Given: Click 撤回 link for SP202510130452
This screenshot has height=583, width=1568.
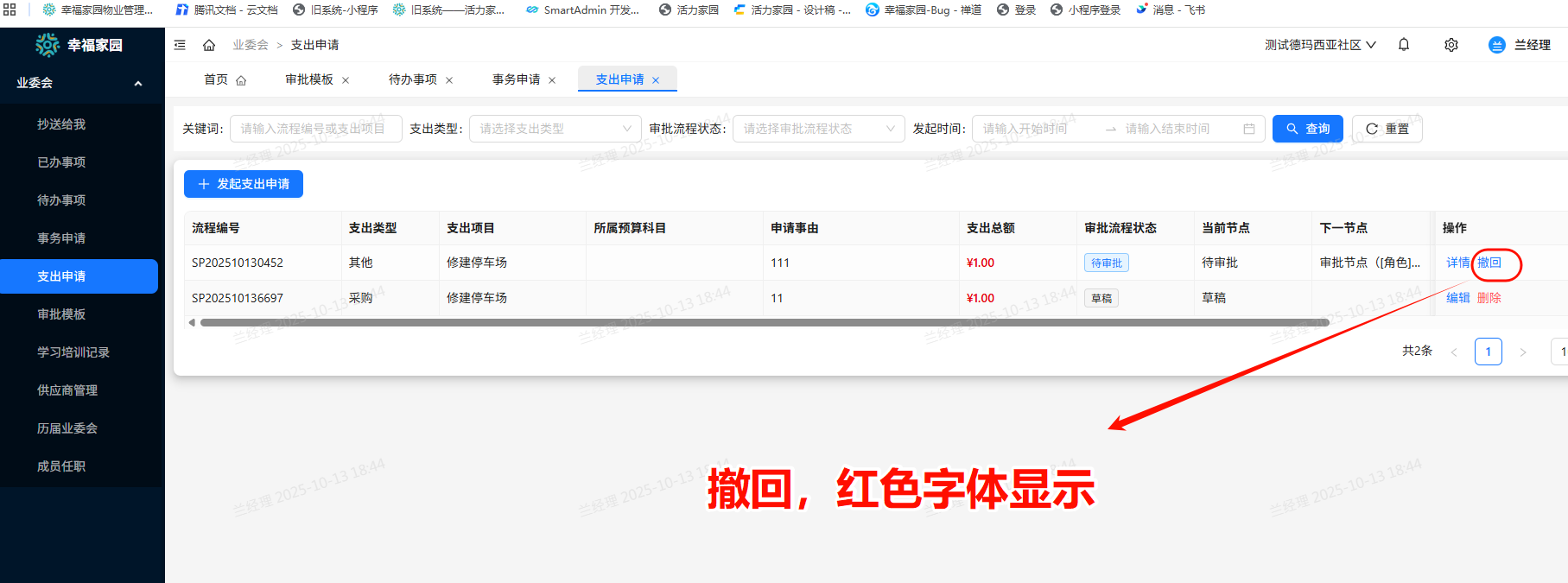Looking at the screenshot, I should click(1489, 263).
